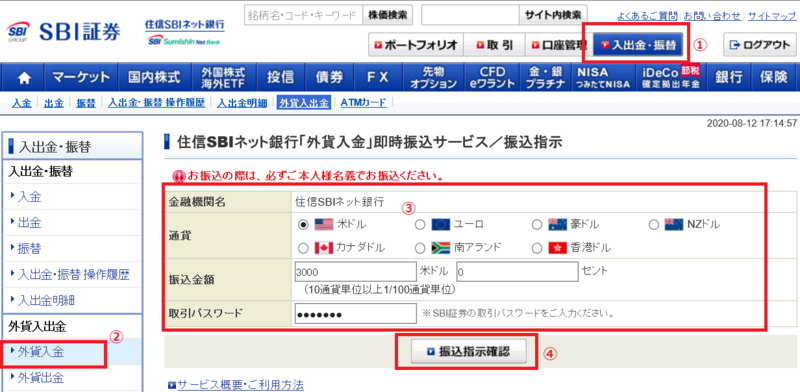The width and height of the screenshot is (800, 392).
Task: Go to the home icon in navigation
Action: tap(24, 78)
